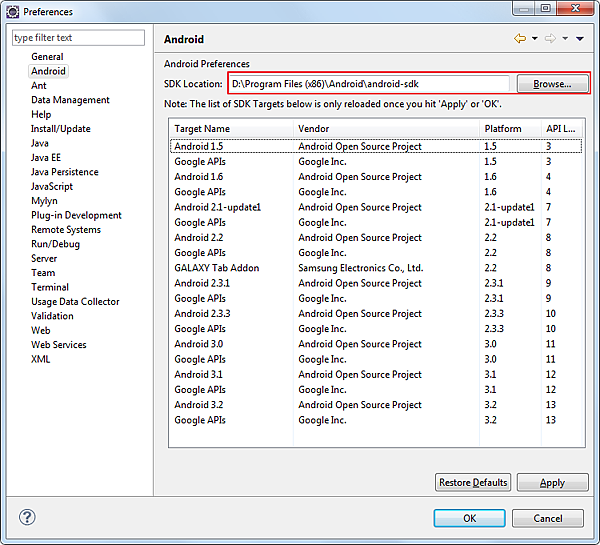Screen dimensions: 600x545
Task: Select the Android 1.5 target row
Action: [x=376, y=146]
